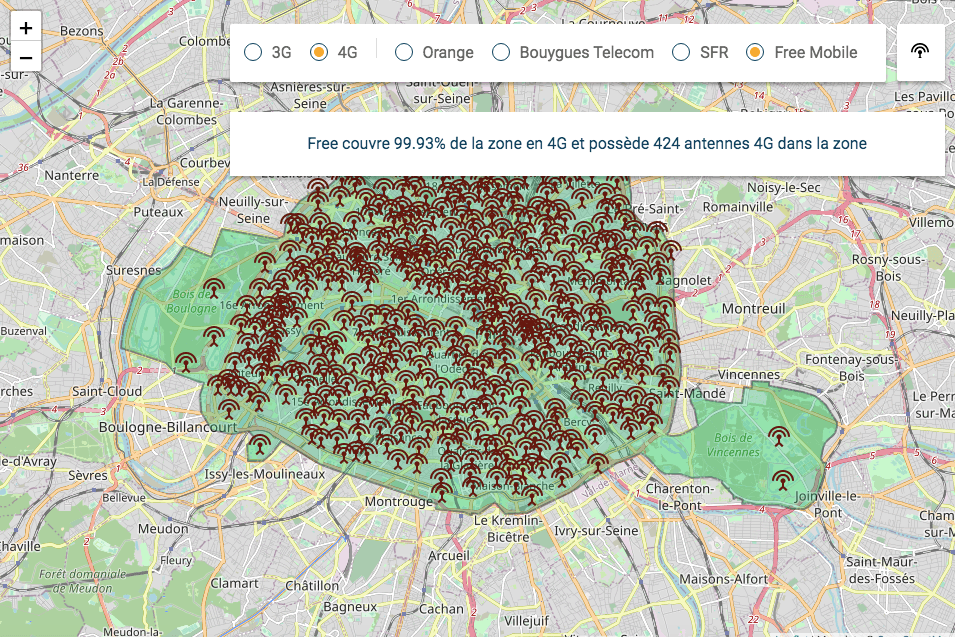Switch operator to SFR
955x637 pixels.
point(681,52)
